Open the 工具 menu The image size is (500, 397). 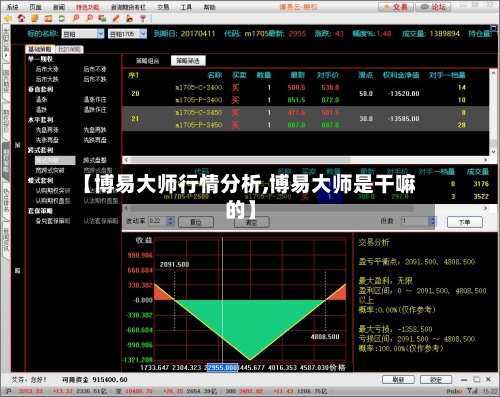tap(186, 7)
